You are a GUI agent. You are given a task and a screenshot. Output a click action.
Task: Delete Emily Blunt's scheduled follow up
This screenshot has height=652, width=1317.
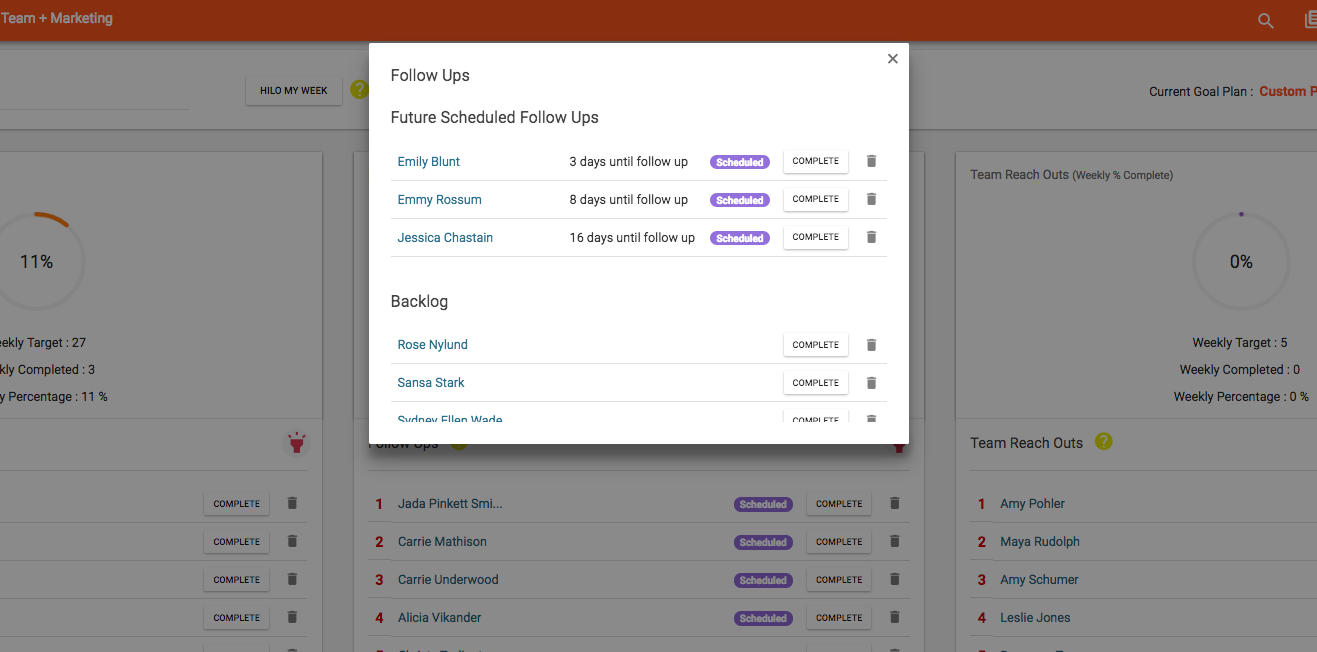click(871, 161)
